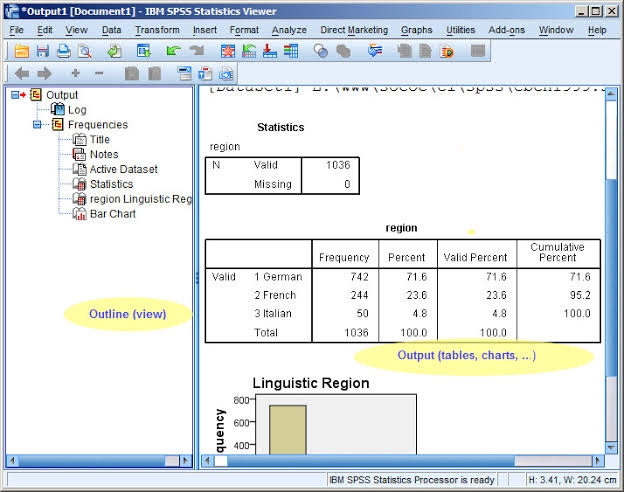Open a file with the folder icon
The width and height of the screenshot is (624, 492).
point(21,51)
